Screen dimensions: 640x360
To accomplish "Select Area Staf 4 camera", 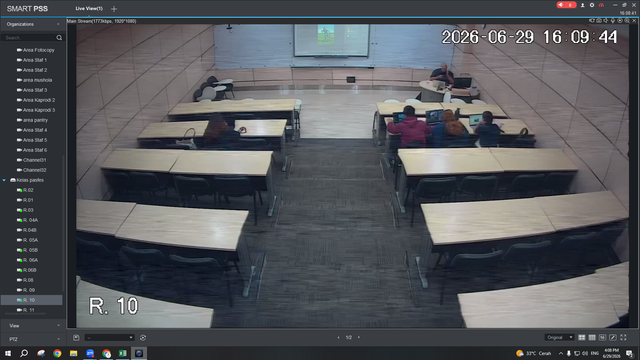I will tap(32, 130).
